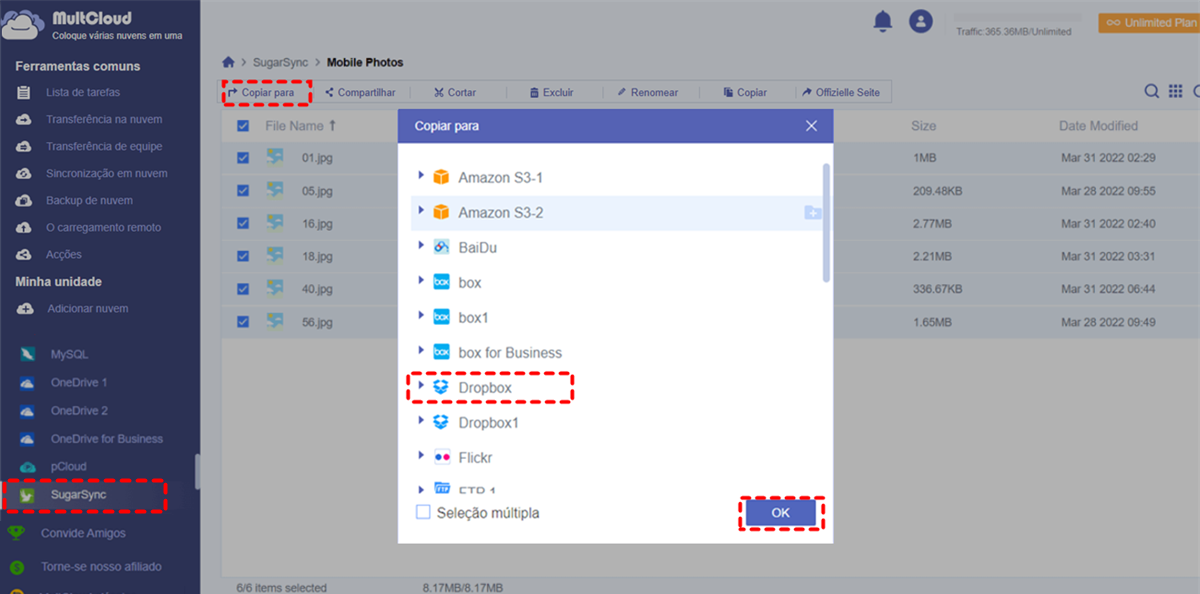This screenshot has width=1200, height=594.
Task: Click the Dropbox logo icon
Action: point(441,387)
